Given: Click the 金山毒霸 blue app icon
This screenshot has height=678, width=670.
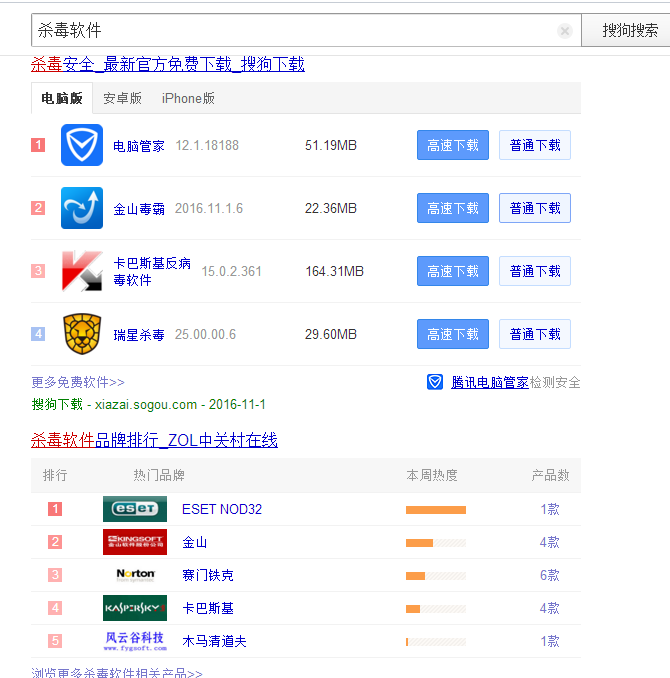Looking at the screenshot, I should click(82, 208).
